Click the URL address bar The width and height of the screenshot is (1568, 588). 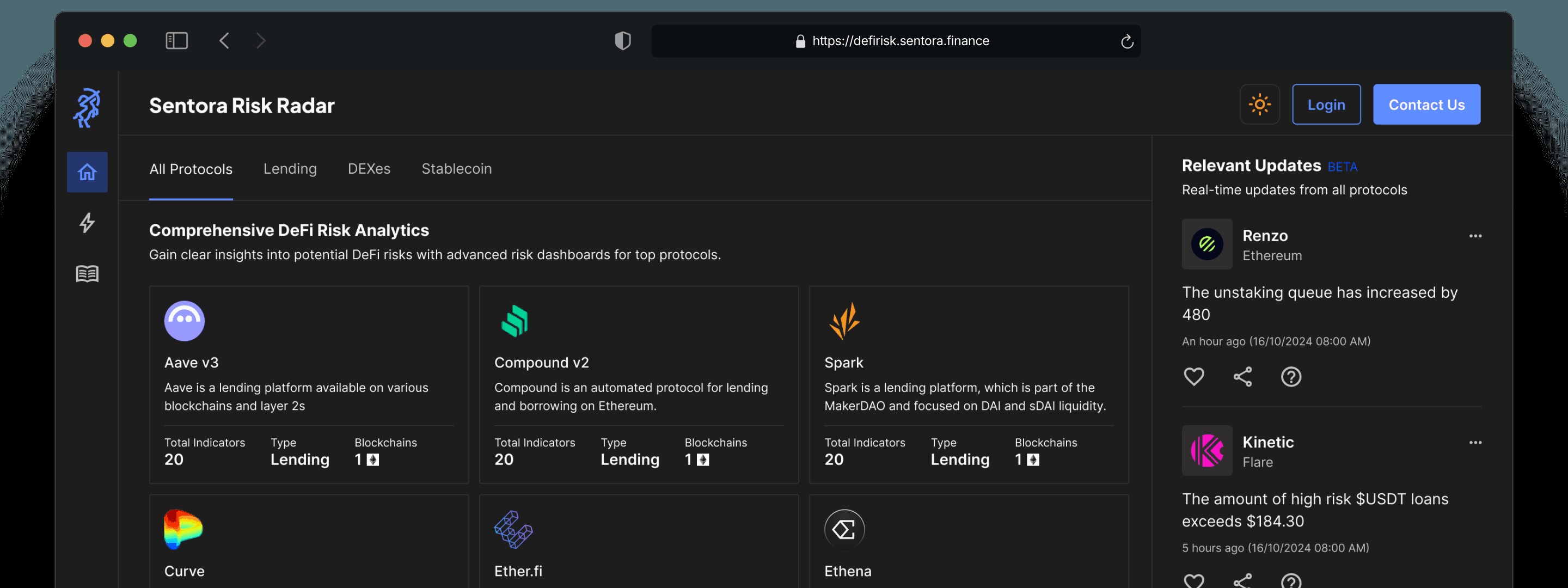click(896, 41)
